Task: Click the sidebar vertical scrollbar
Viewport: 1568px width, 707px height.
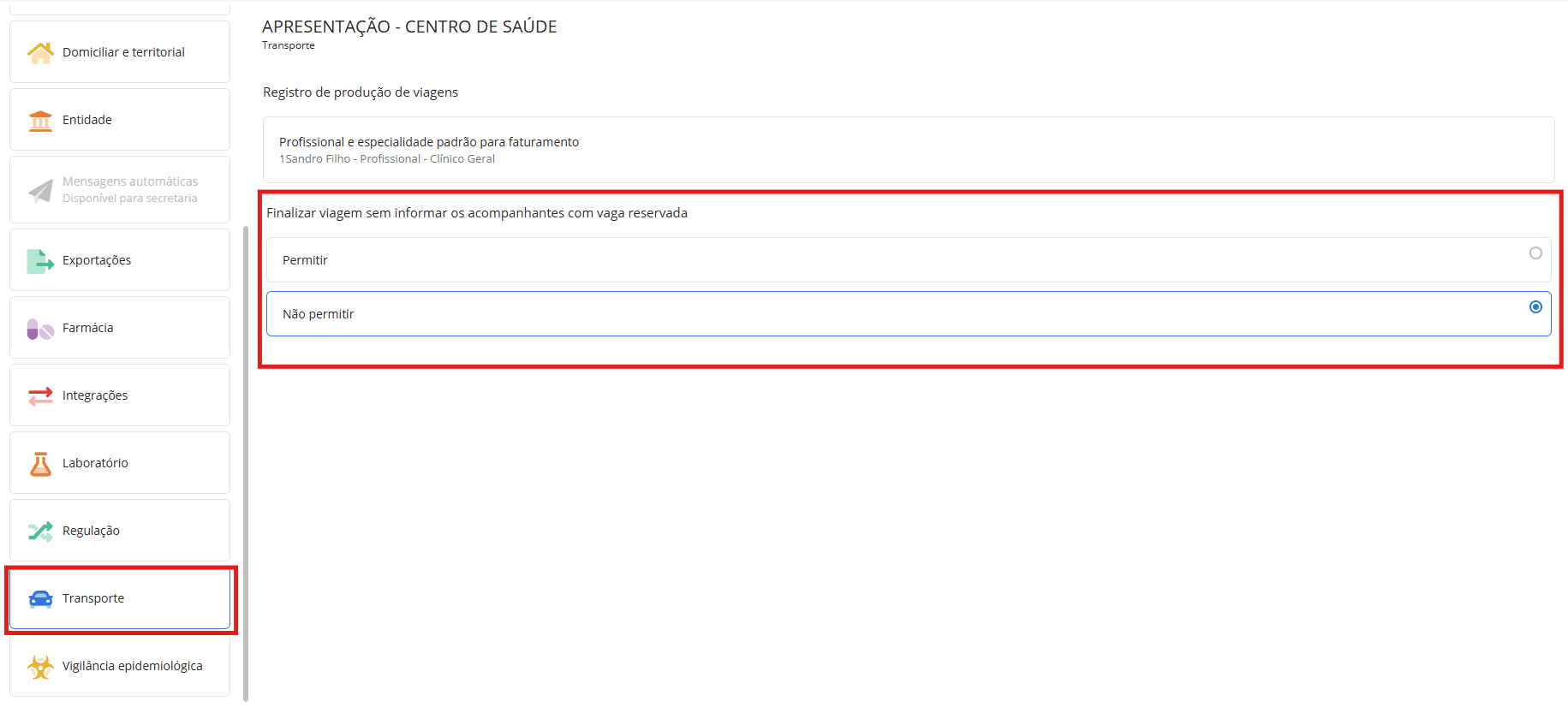Action: pos(246,464)
